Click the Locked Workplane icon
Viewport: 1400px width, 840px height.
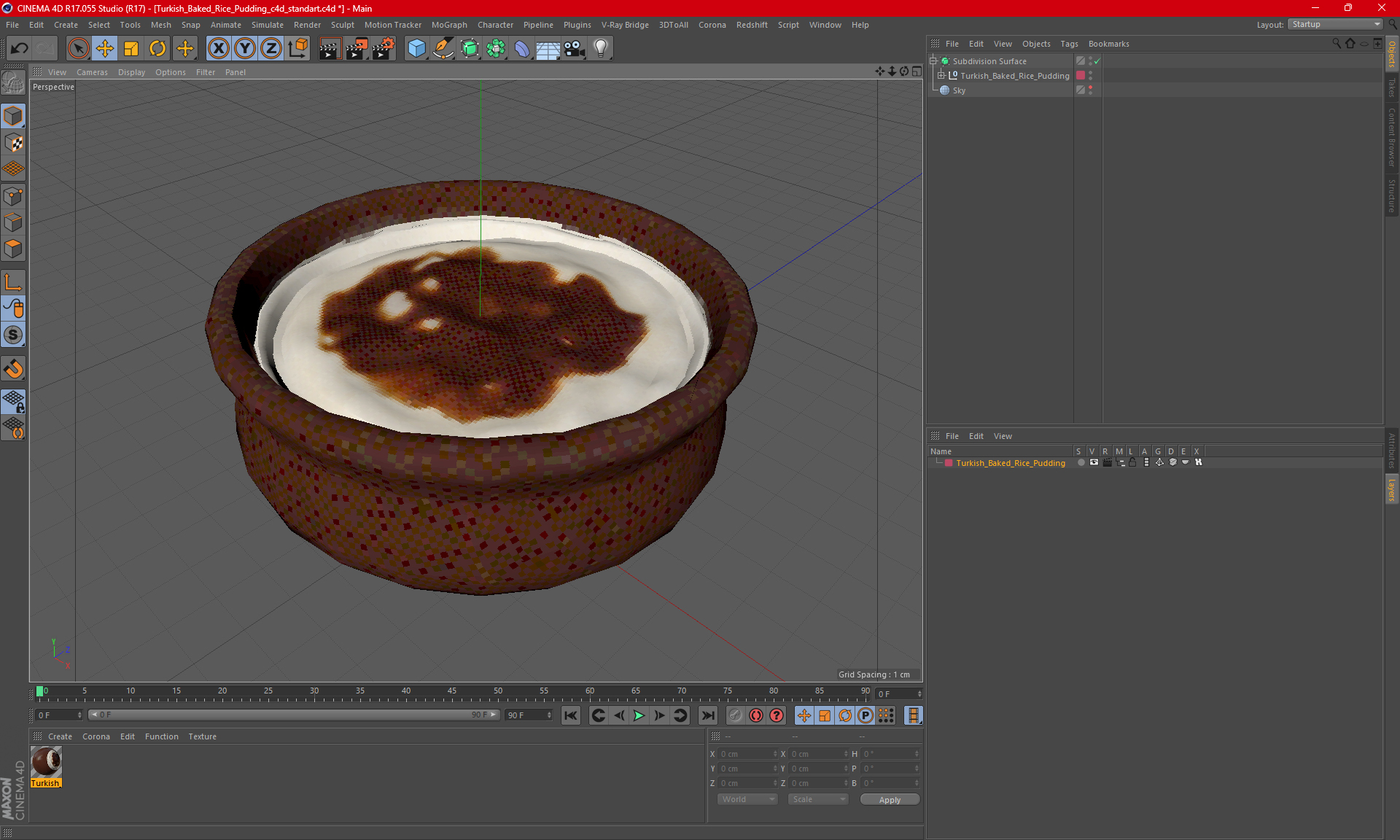(x=13, y=401)
